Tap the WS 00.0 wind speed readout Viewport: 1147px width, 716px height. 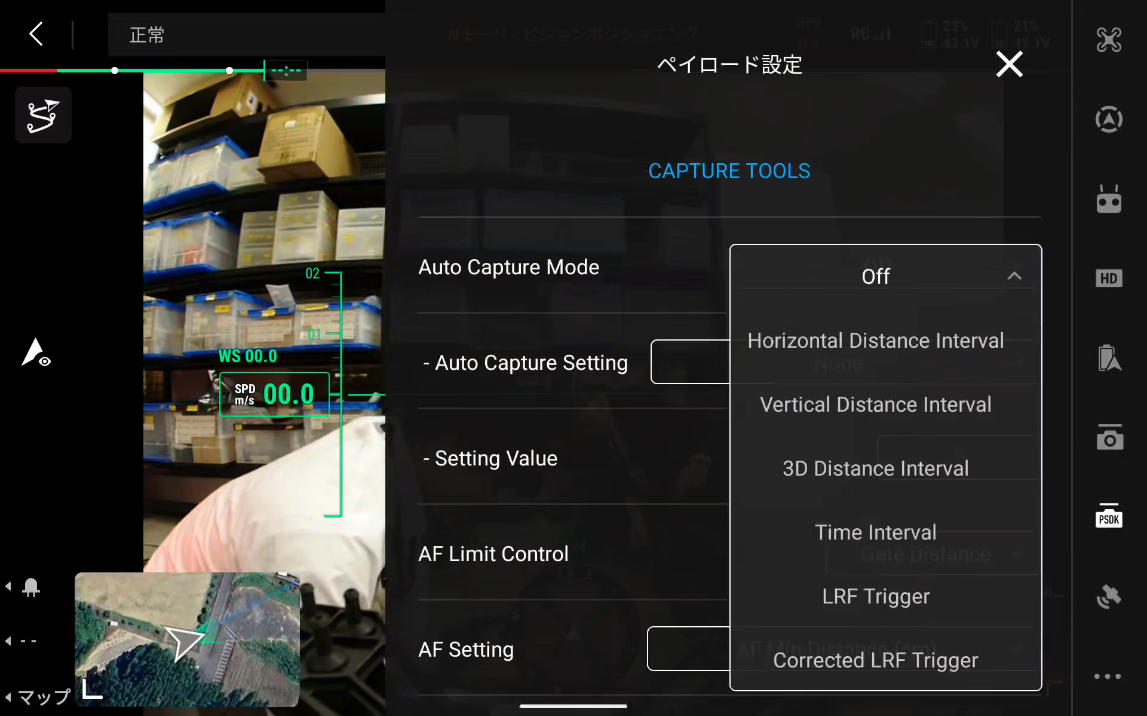tap(247, 356)
